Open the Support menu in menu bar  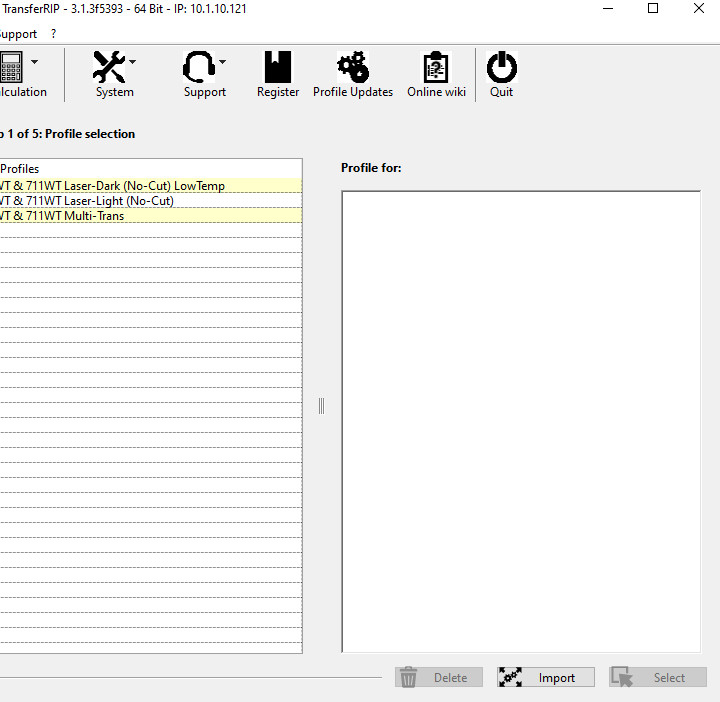[x=18, y=34]
